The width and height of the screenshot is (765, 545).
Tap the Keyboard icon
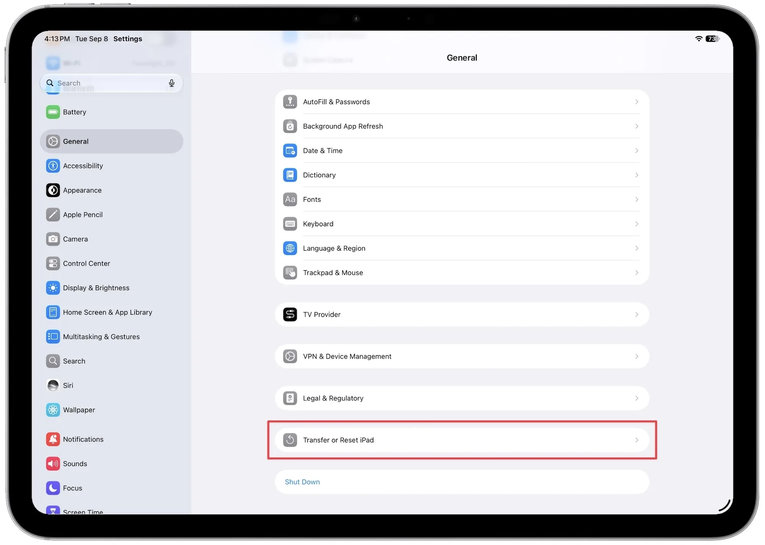290,224
